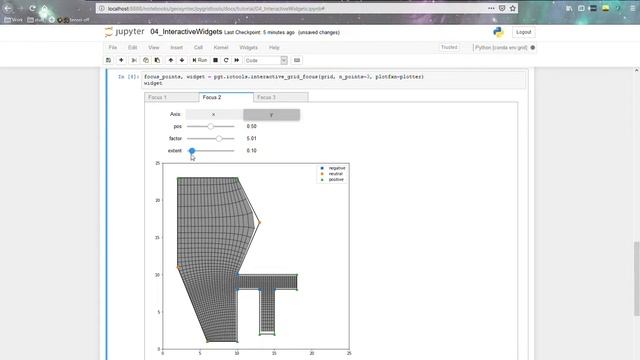Paste cells below using the clipboard icon

[157, 60]
